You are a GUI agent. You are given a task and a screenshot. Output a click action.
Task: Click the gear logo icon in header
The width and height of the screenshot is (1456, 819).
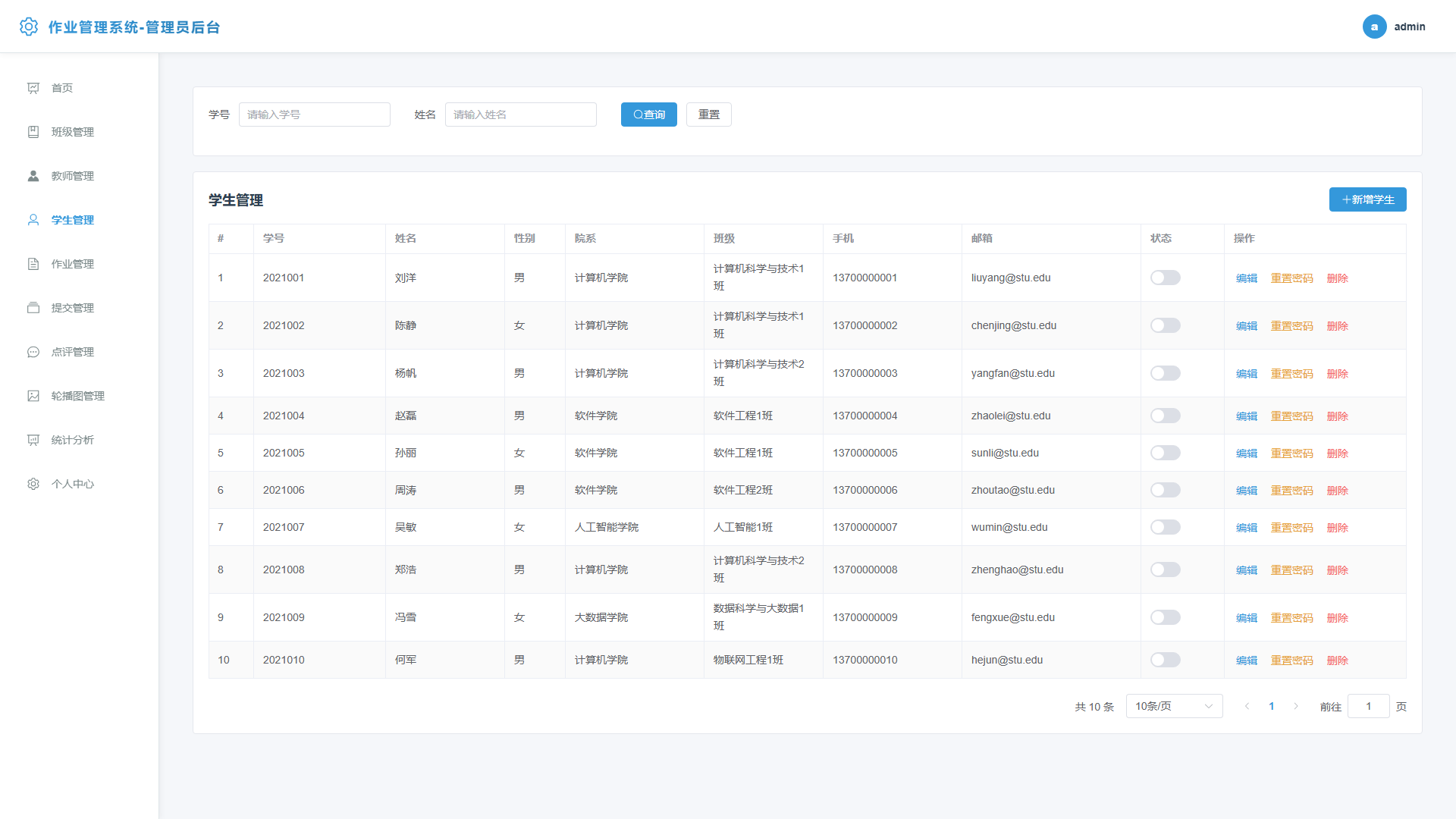[x=29, y=27]
